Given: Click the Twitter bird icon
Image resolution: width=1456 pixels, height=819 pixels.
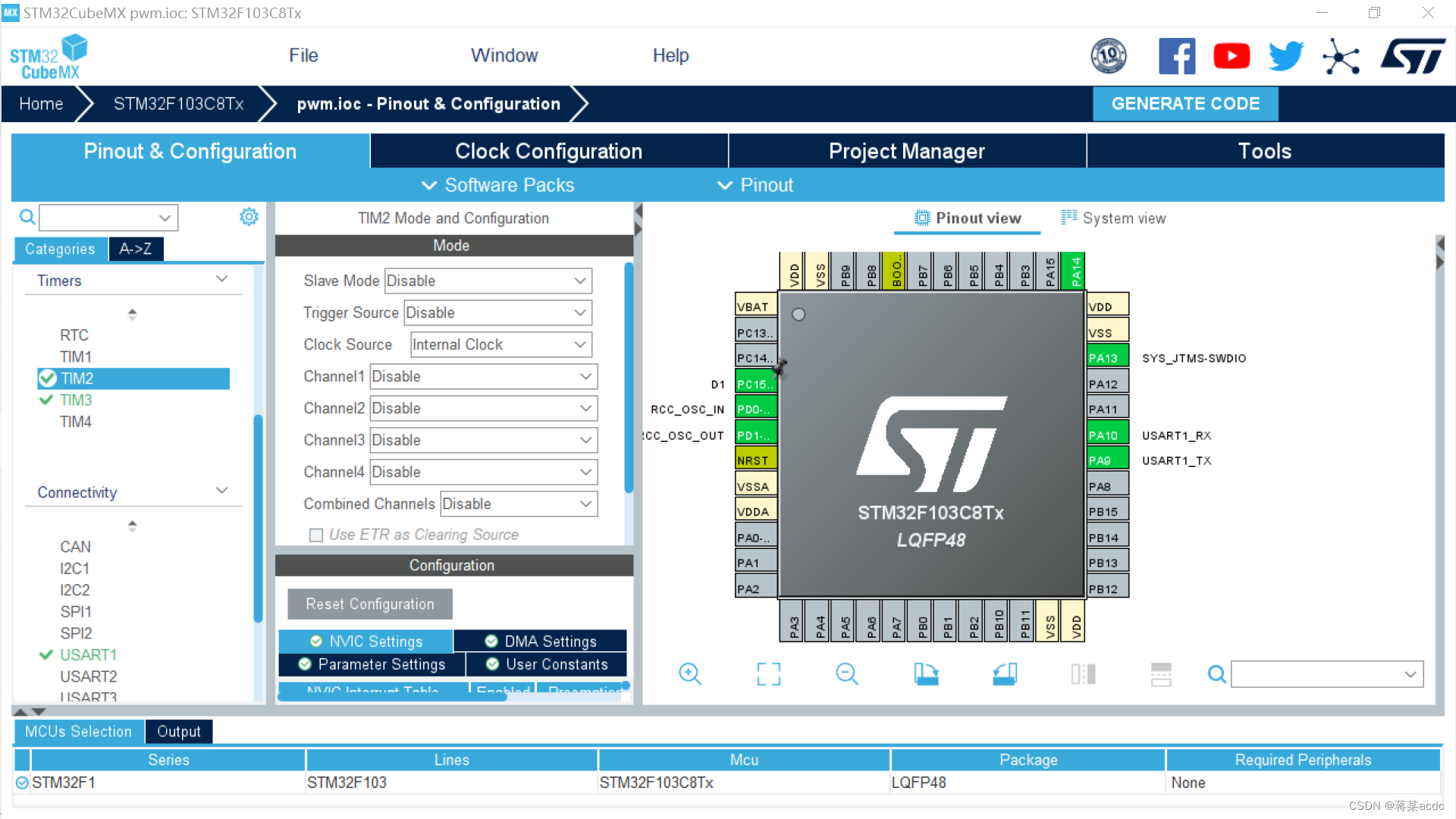Looking at the screenshot, I should (x=1285, y=56).
